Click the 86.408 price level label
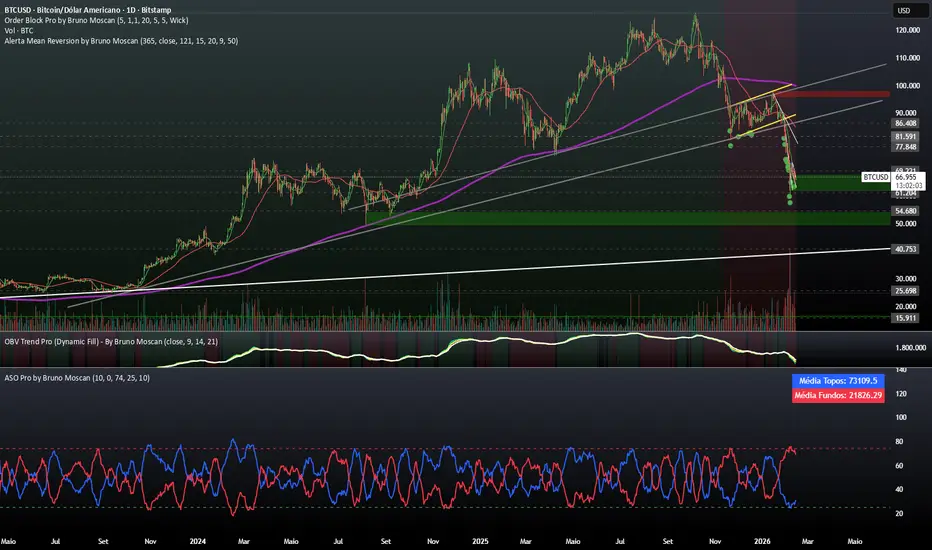Image resolution: width=932 pixels, height=550 pixels. (x=905, y=123)
